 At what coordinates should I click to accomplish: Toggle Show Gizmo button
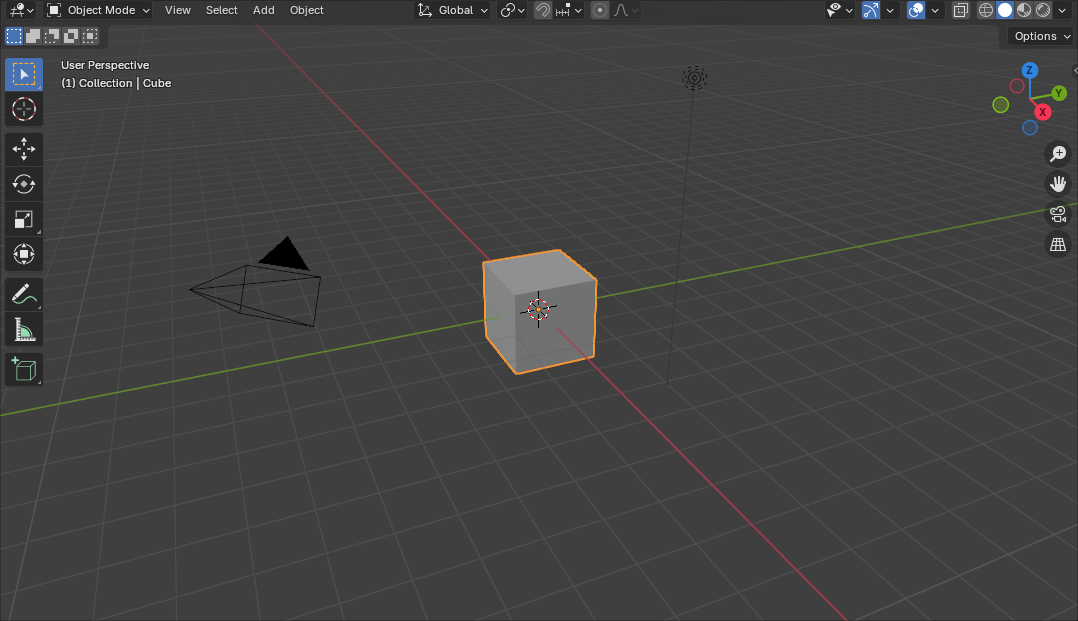(871, 10)
